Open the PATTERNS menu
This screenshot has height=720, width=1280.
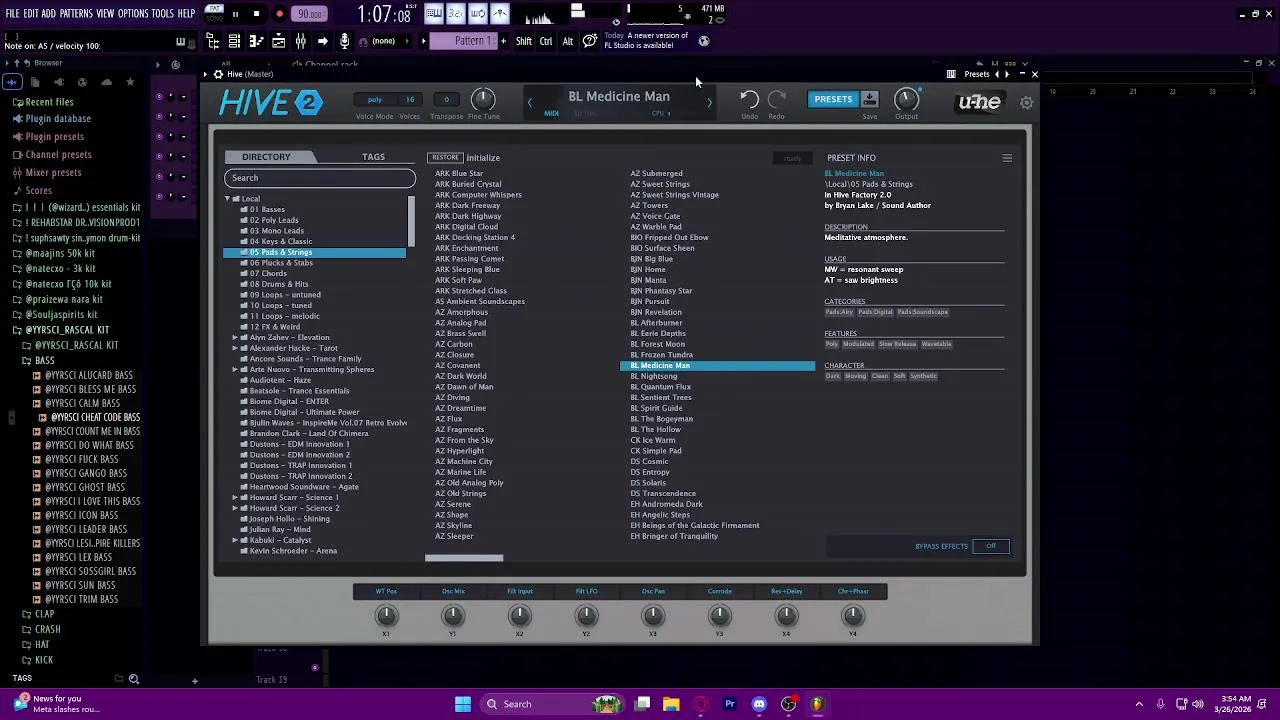pos(76,13)
